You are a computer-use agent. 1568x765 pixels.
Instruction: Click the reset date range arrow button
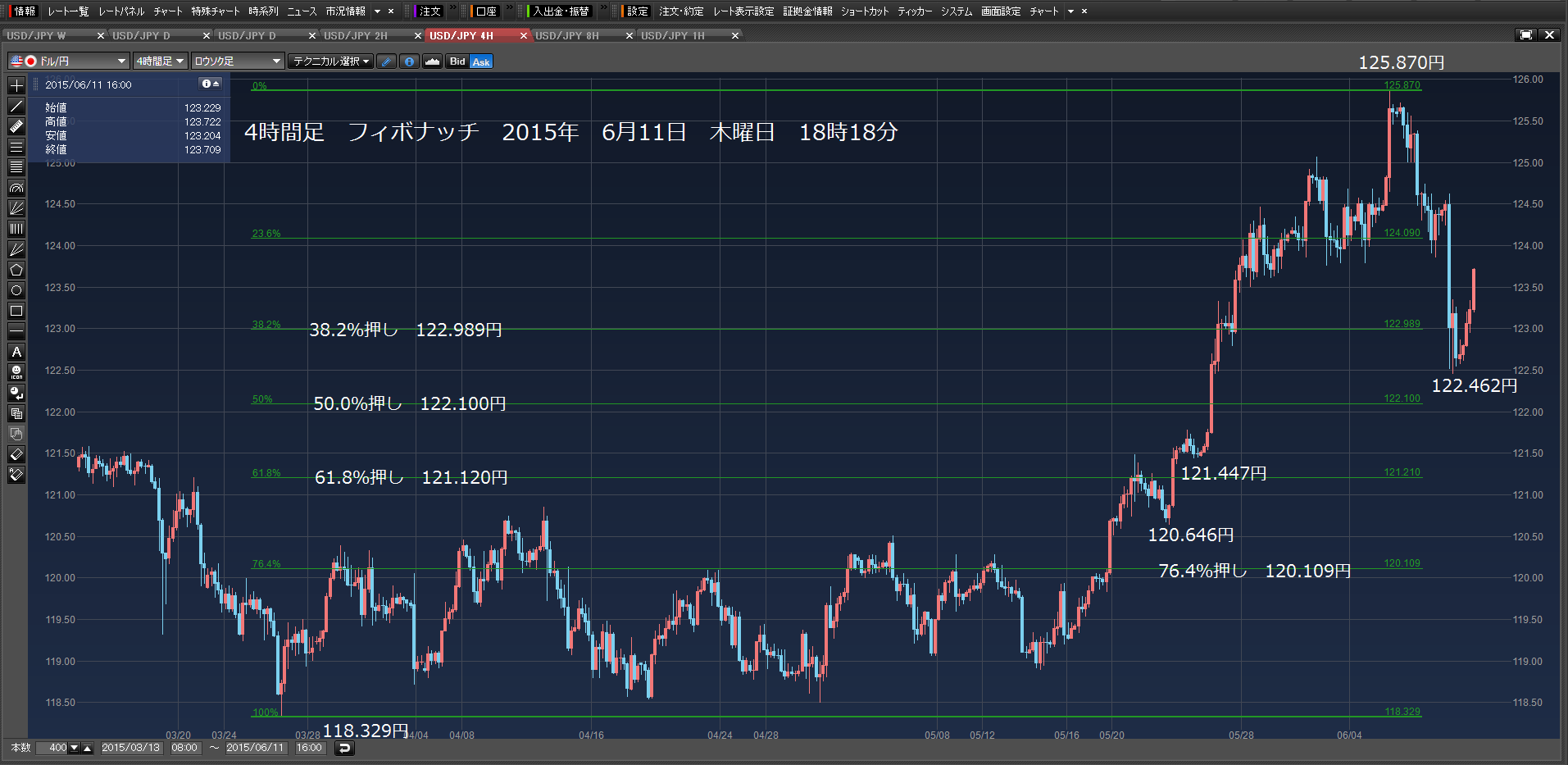click(x=344, y=748)
